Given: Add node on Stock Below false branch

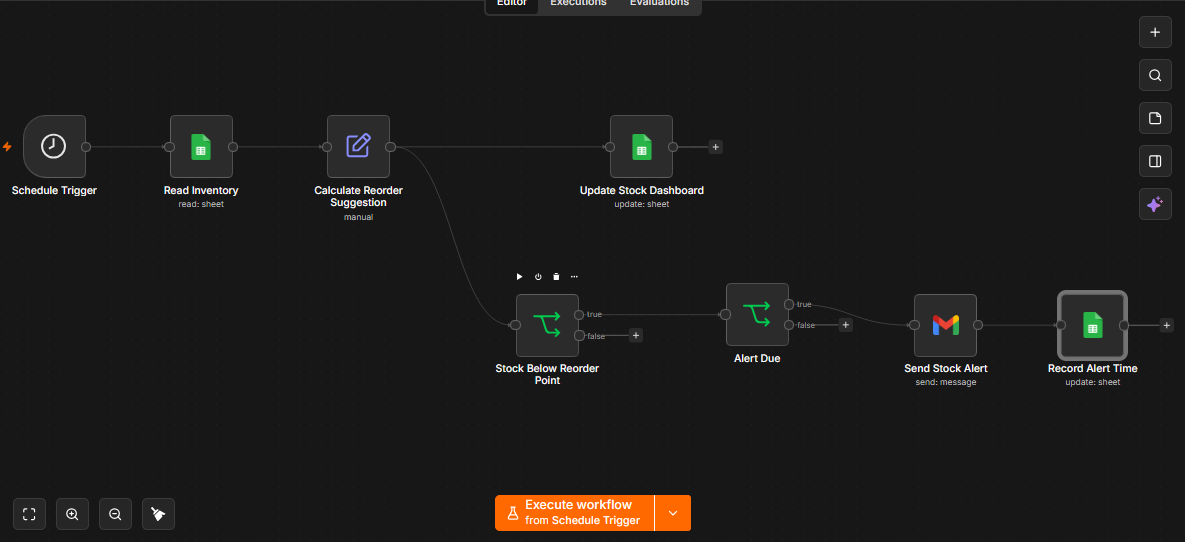Looking at the screenshot, I should (x=636, y=335).
